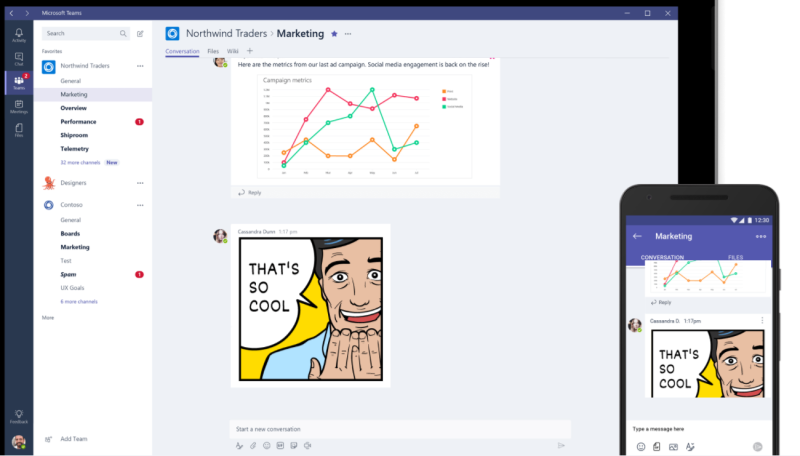Screen dimensions: 800x456
Task: Open Northwind Traders team options menu
Action: [x=140, y=66]
